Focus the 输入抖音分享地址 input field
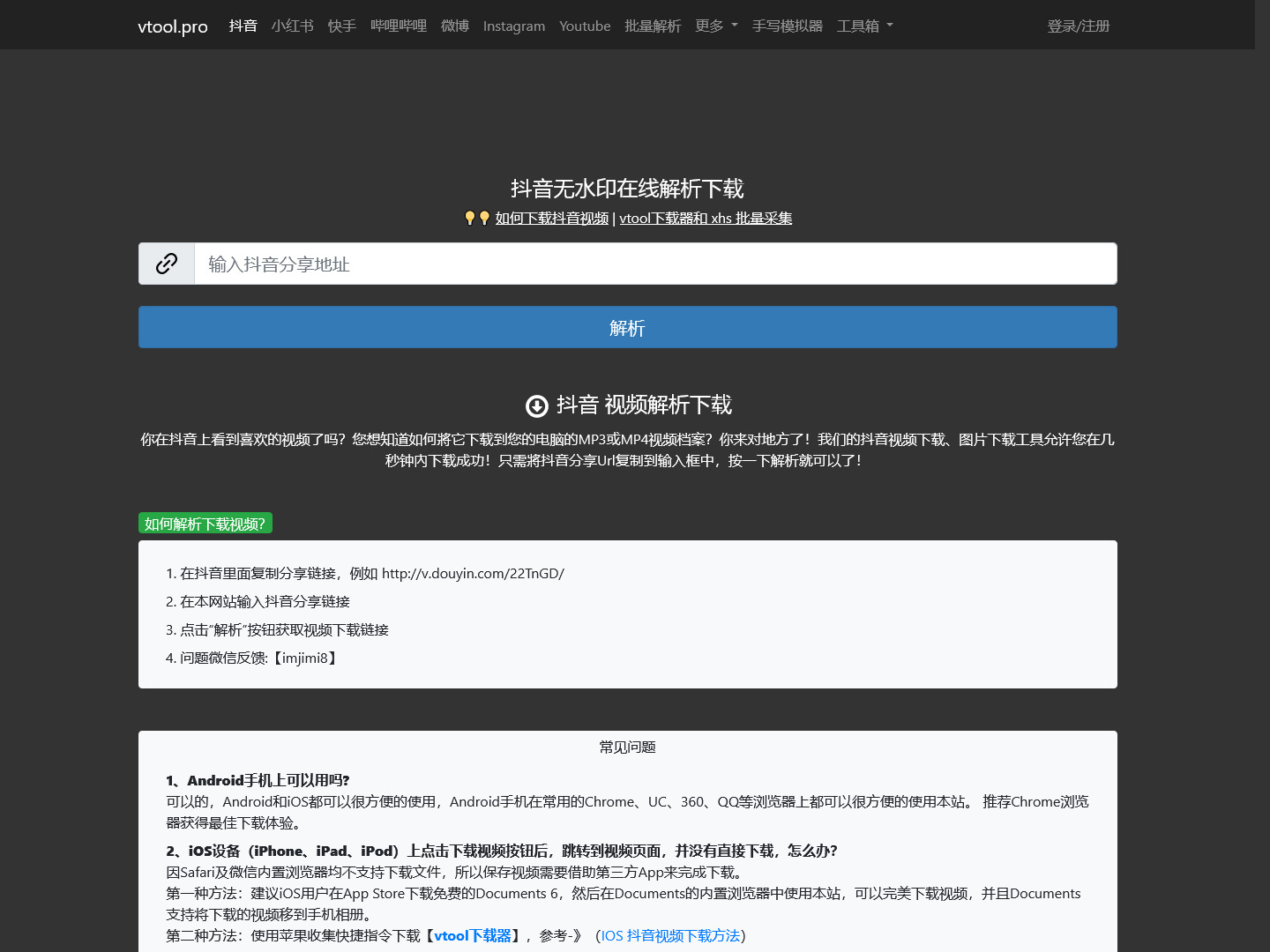Image resolution: width=1270 pixels, height=952 pixels. pos(655,264)
